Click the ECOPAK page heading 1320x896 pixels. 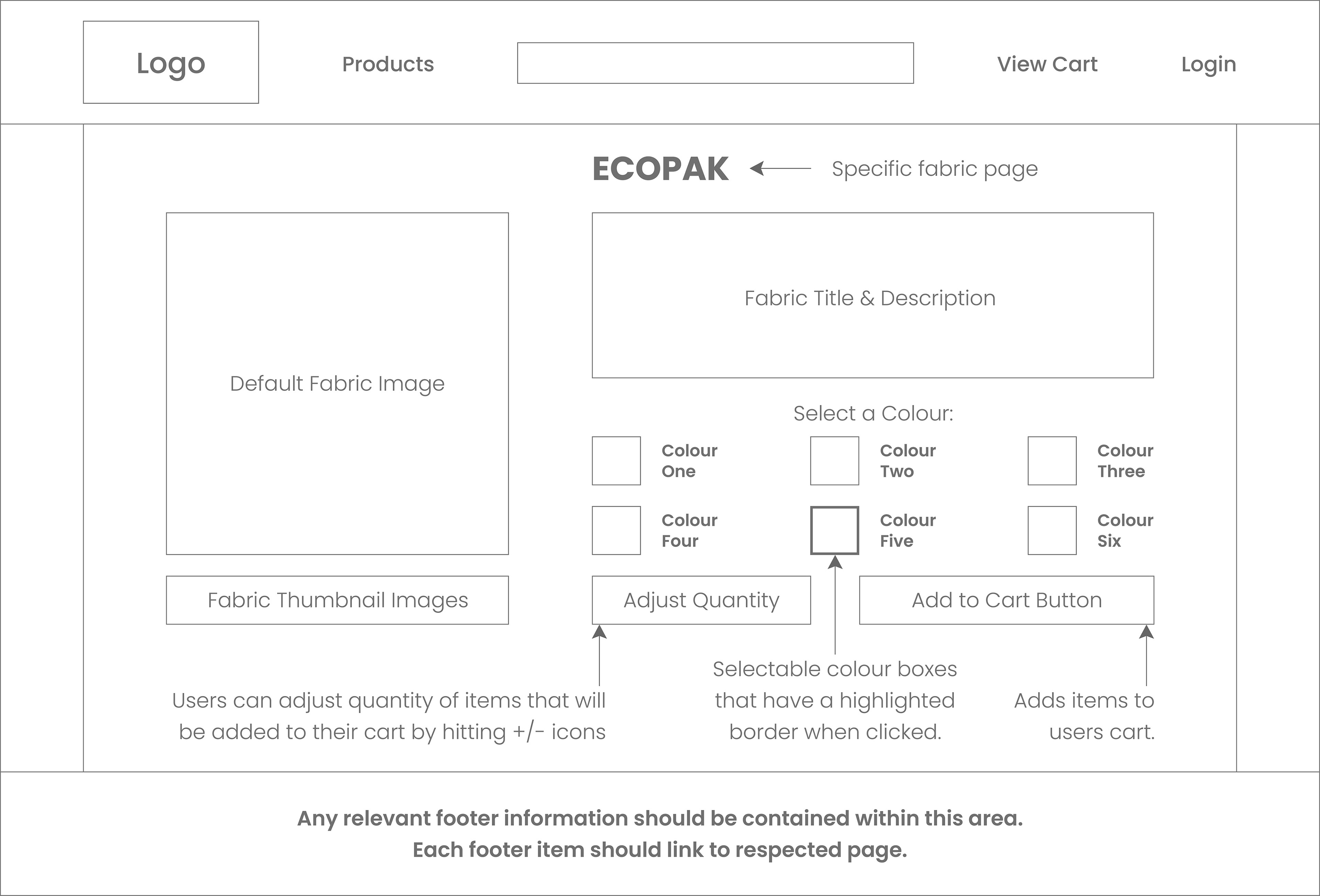(x=660, y=169)
